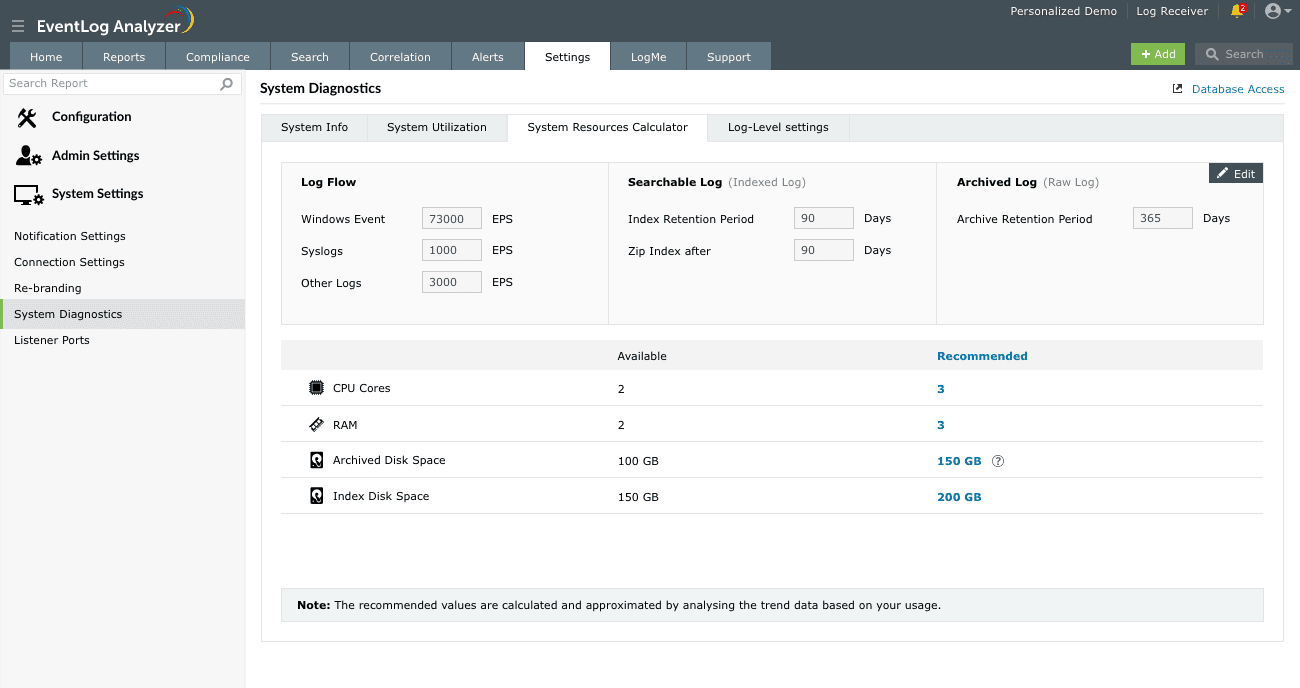Click the Windows Event EPS field
Image resolution: width=1300 pixels, height=688 pixels.
pyautogui.click(x=451, y=218)
